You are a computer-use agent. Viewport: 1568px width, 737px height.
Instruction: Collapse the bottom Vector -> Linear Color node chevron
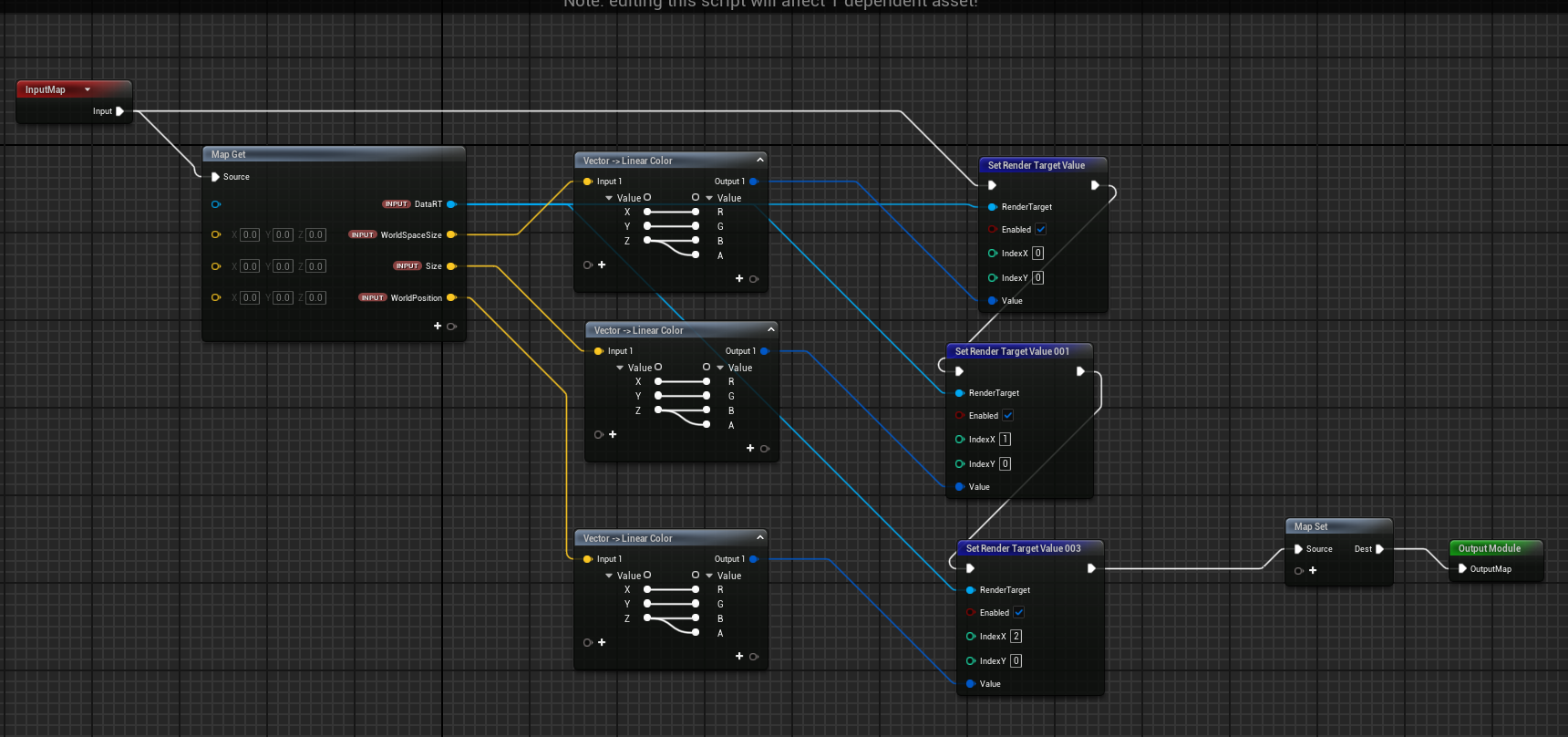coord(759,537)
